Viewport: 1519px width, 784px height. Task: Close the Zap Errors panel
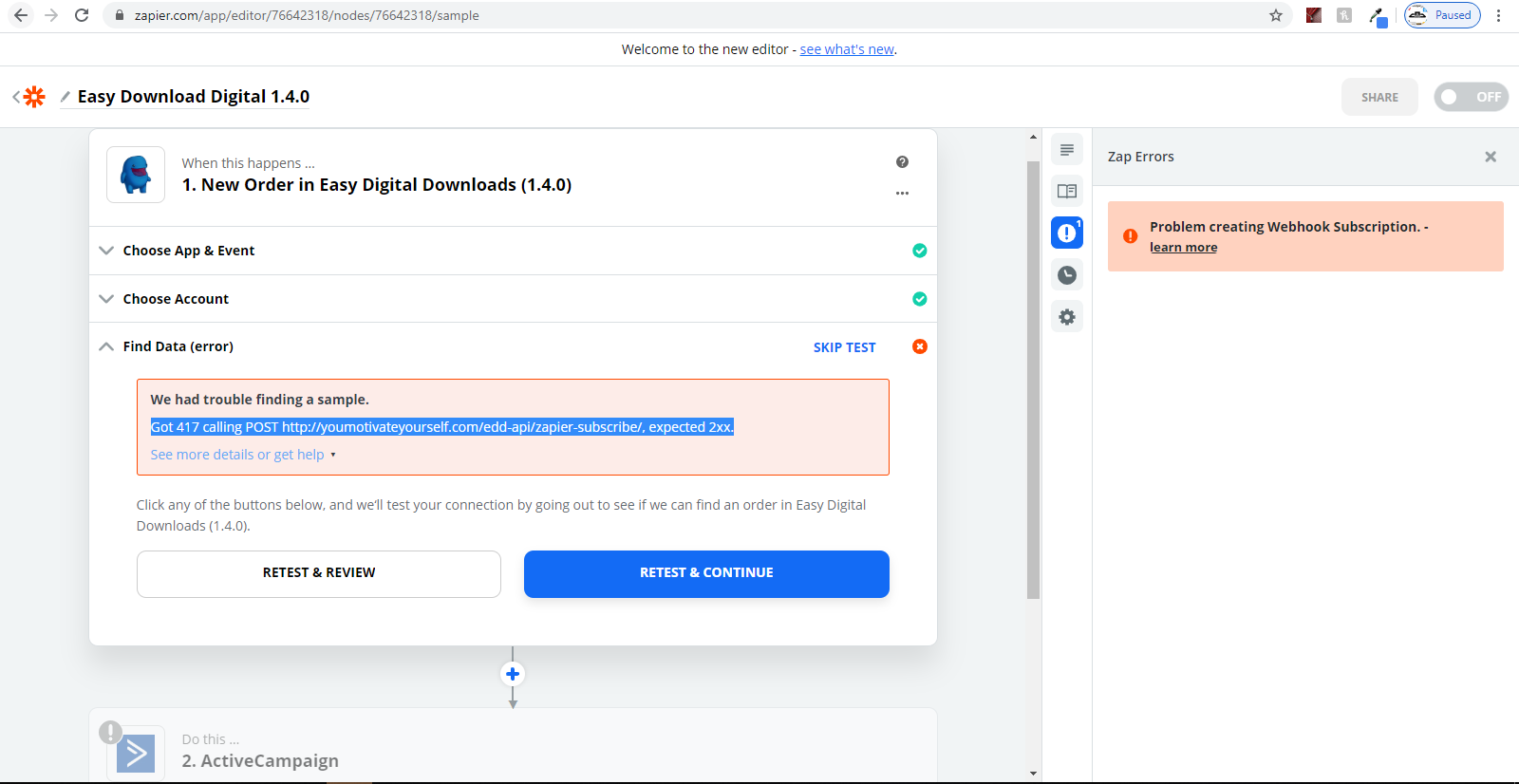coord(1491,157)
